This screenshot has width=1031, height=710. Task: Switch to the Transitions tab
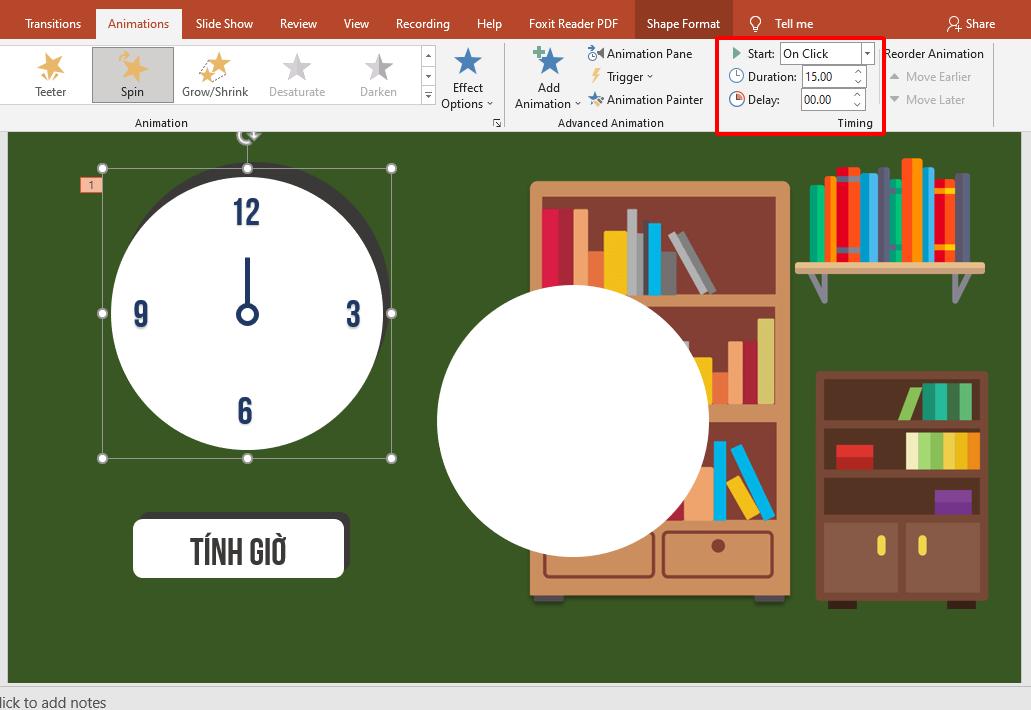tap(52, 22)
